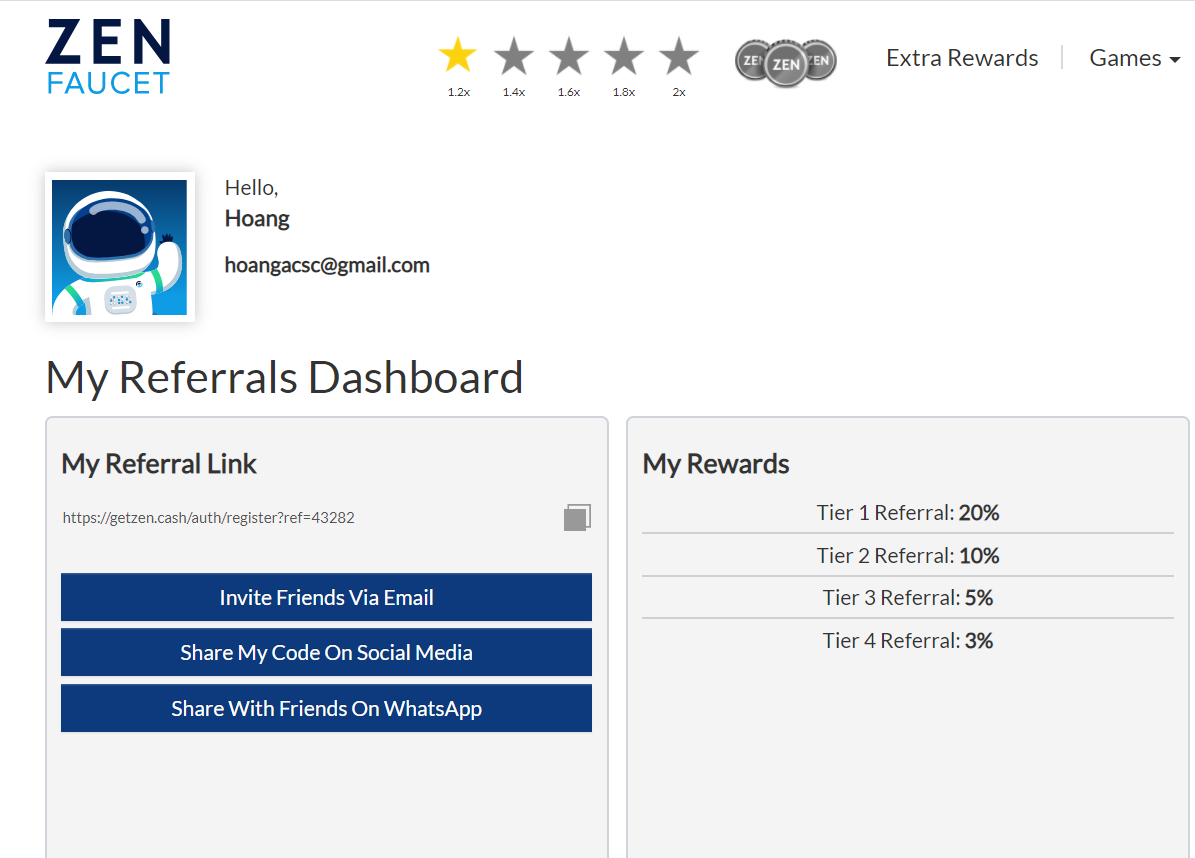Click the ZEN Faucet logo
1195x858 pixels.
point(108,58)
